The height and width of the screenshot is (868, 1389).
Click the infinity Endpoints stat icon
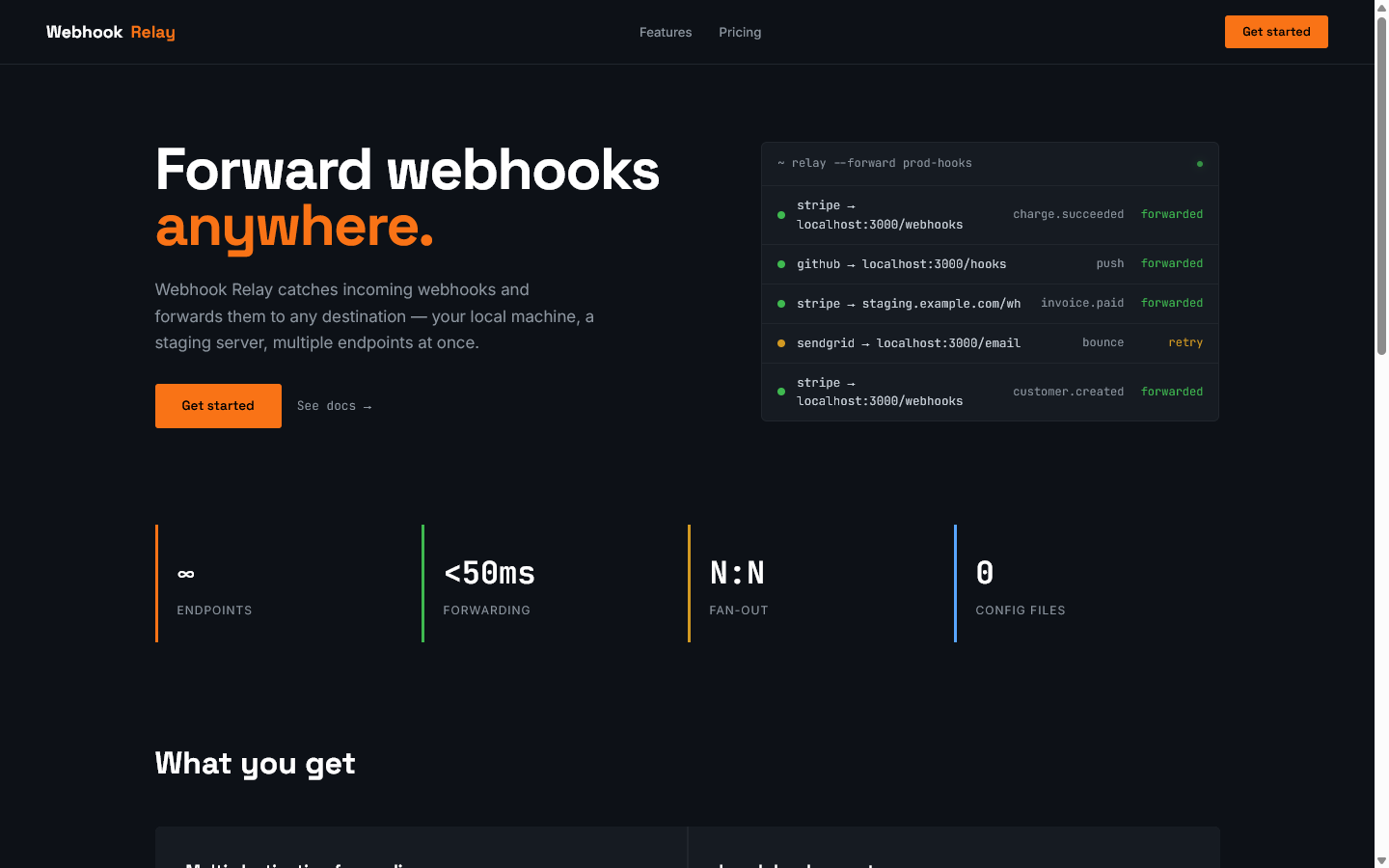tap(184, 573)
